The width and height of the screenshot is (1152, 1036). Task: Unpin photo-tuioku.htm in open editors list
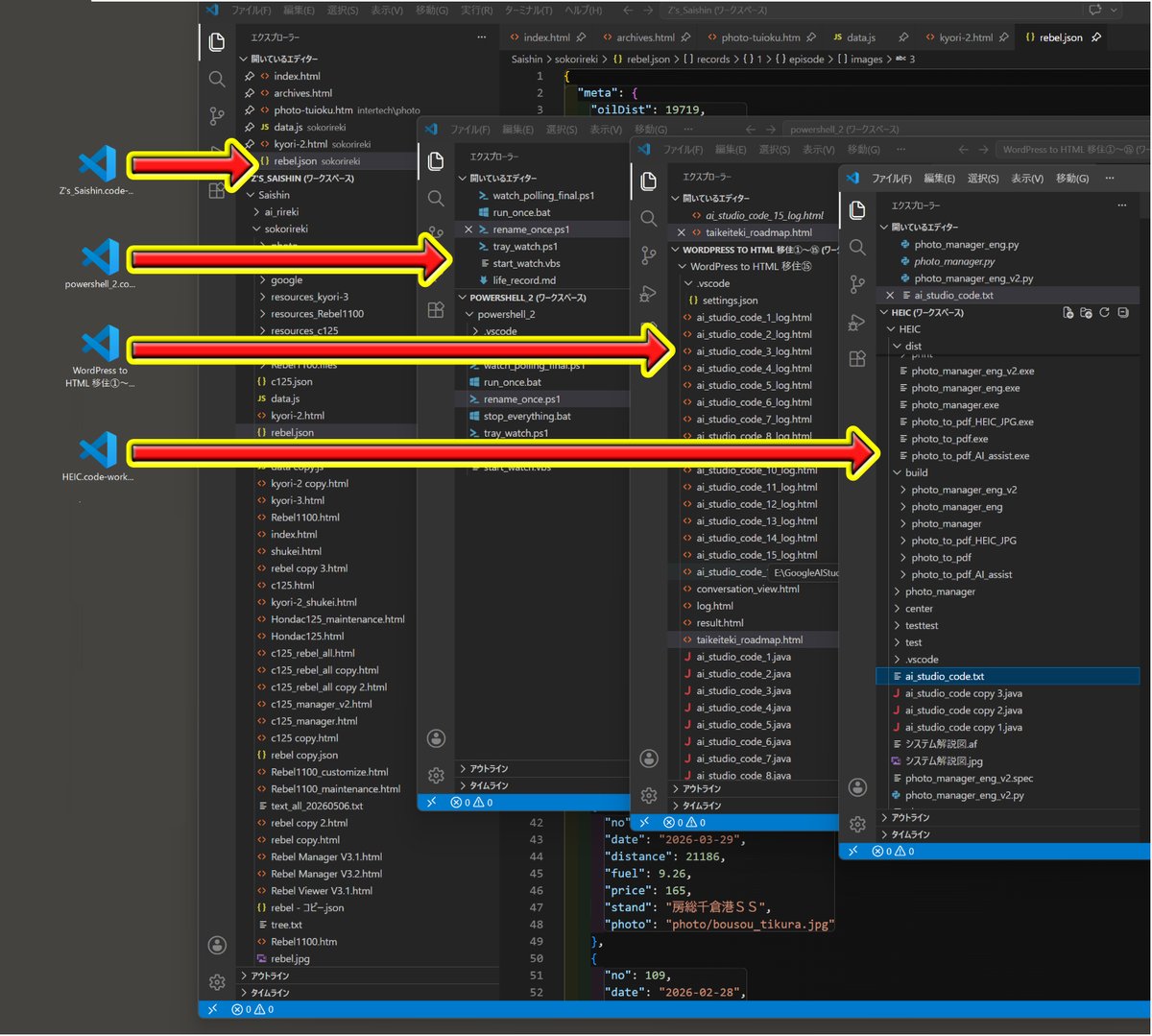(250, 110)
